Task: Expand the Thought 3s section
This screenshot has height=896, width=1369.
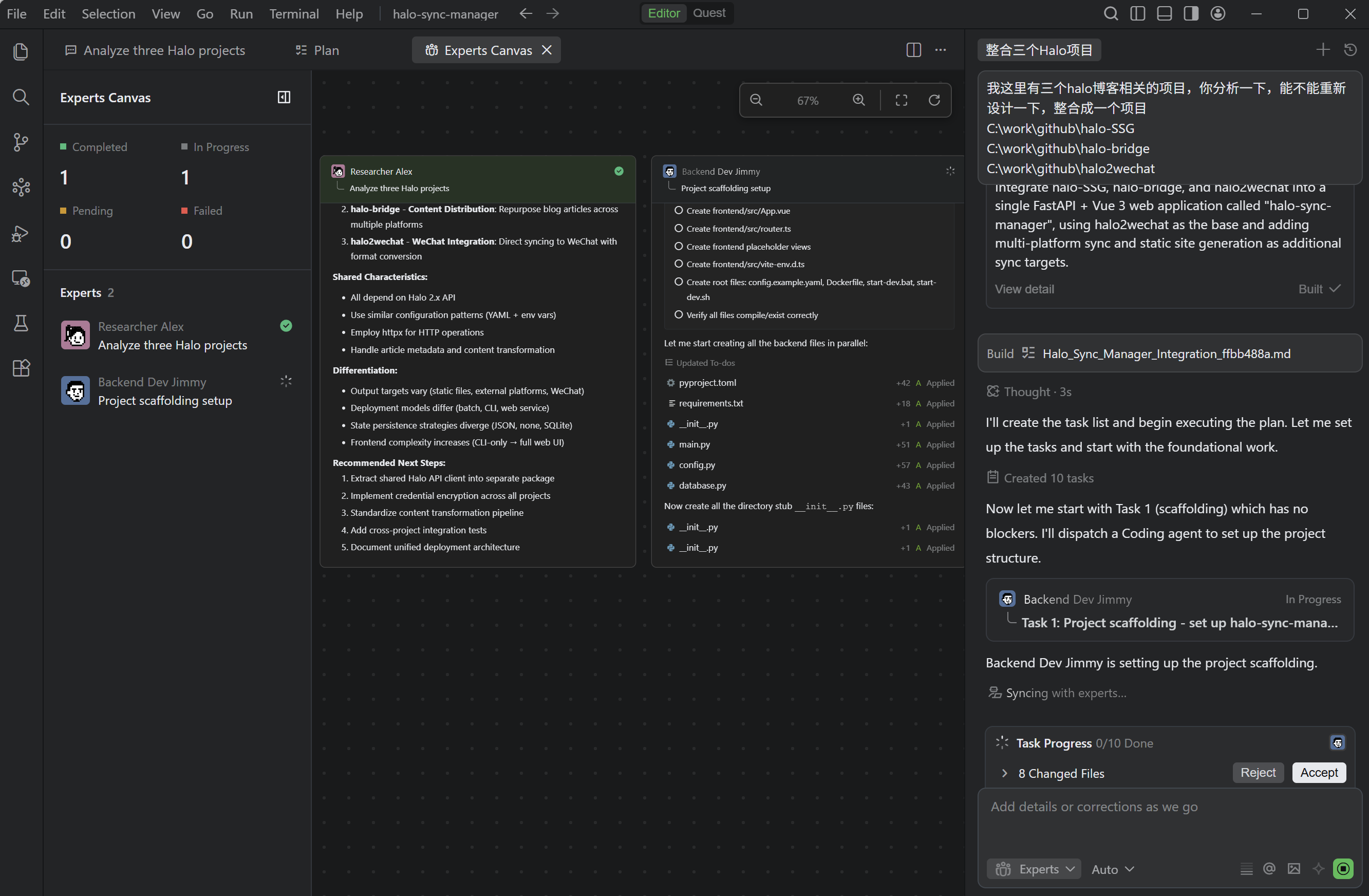Action: [x=1029, y=392]
